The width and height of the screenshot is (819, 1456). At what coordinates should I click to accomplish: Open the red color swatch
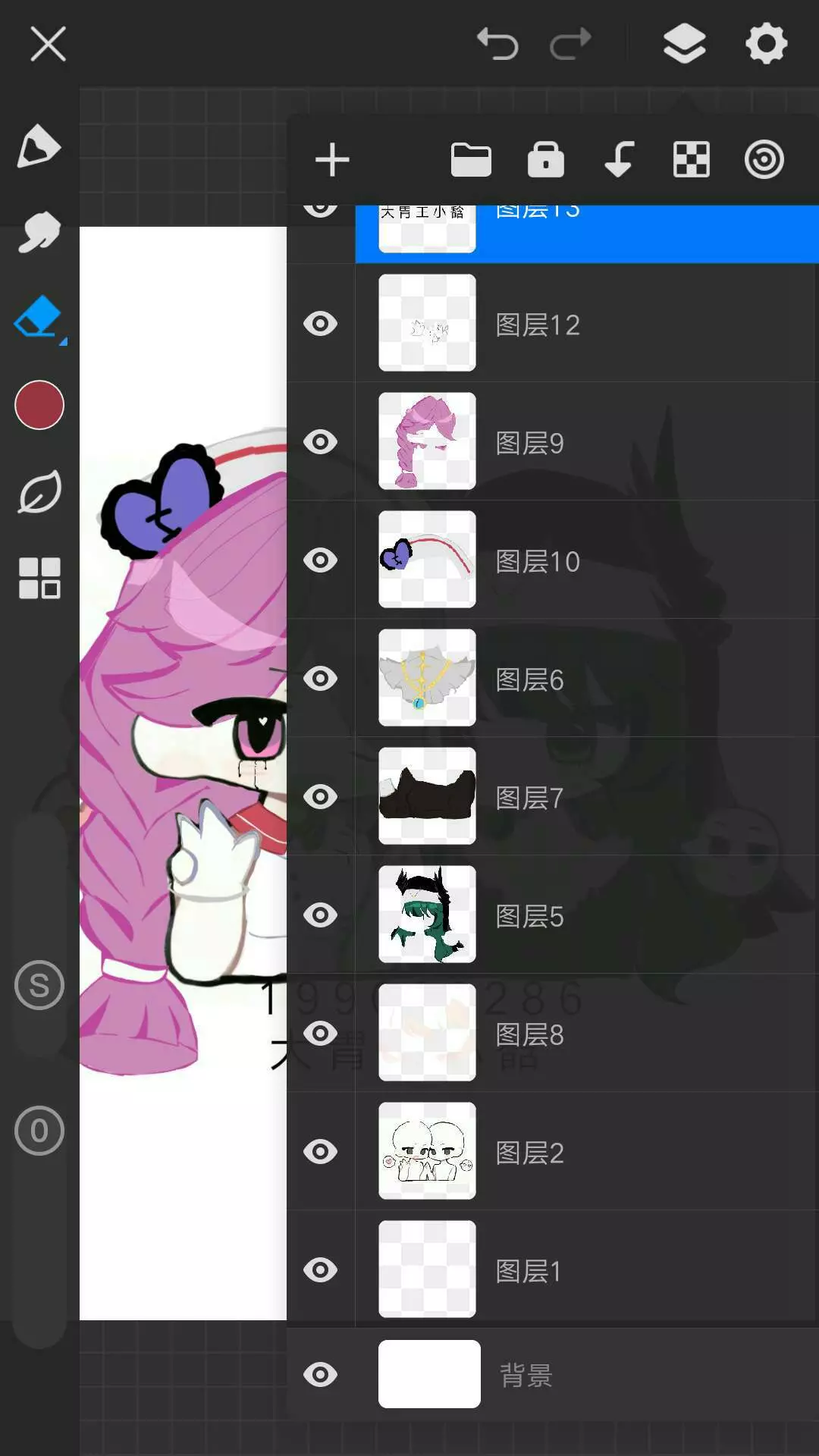pyautogui.click(x=39, y=405)
